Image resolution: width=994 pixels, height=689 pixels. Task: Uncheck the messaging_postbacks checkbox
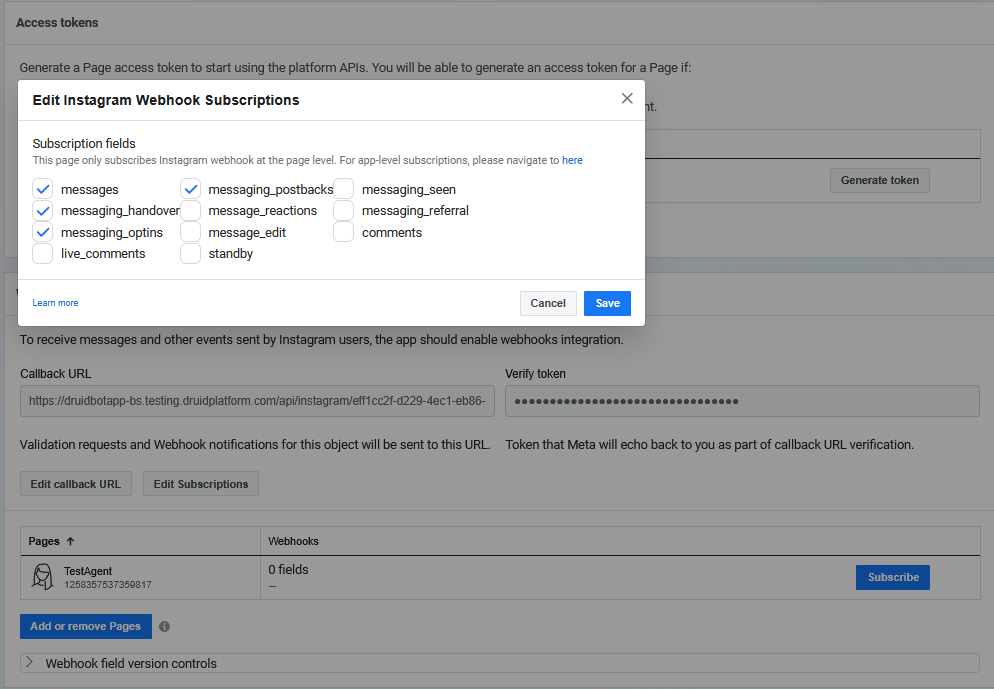click(190, 189)
